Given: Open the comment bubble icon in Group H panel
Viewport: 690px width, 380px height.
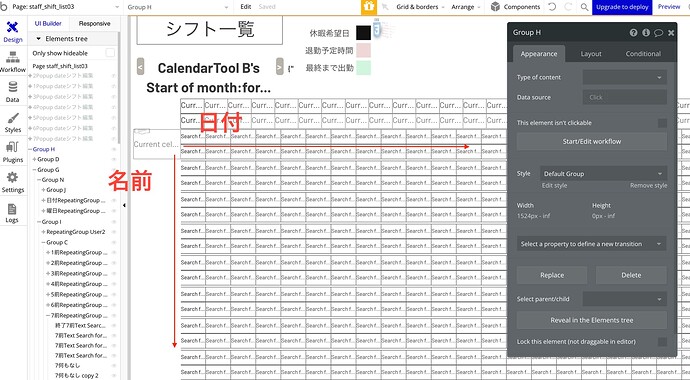Looking at the screenshot, I should tap(658, 33).
